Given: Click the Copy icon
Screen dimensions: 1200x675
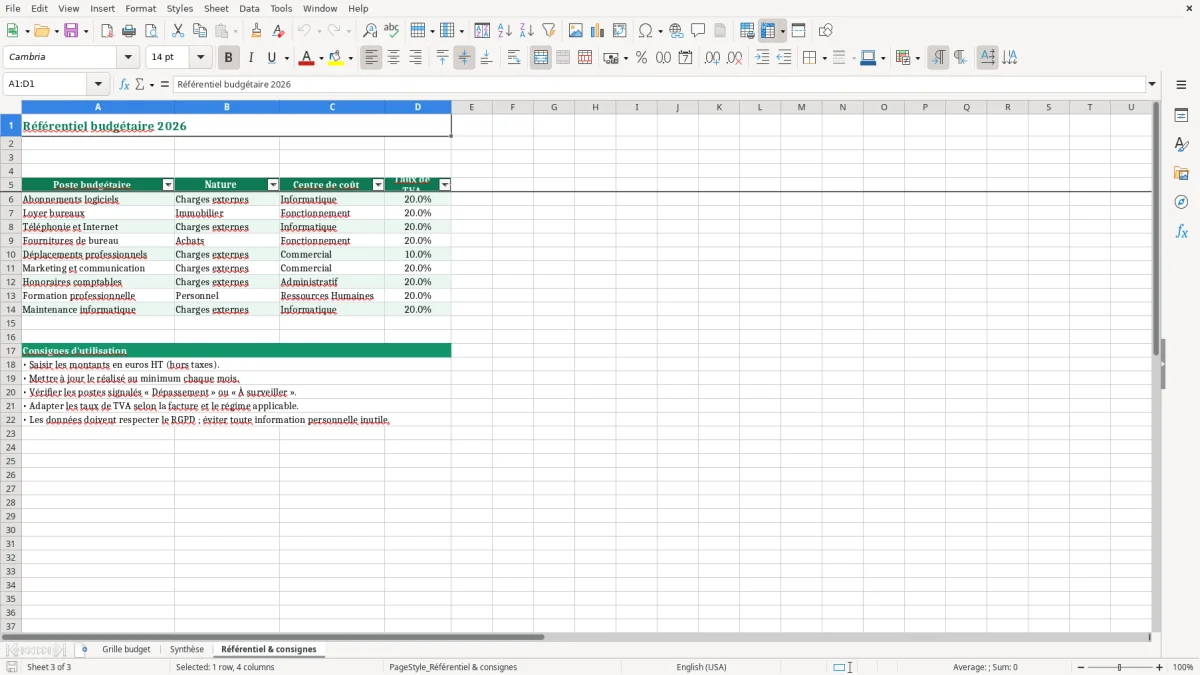Looking at the screenshot, I should point(200,31).
